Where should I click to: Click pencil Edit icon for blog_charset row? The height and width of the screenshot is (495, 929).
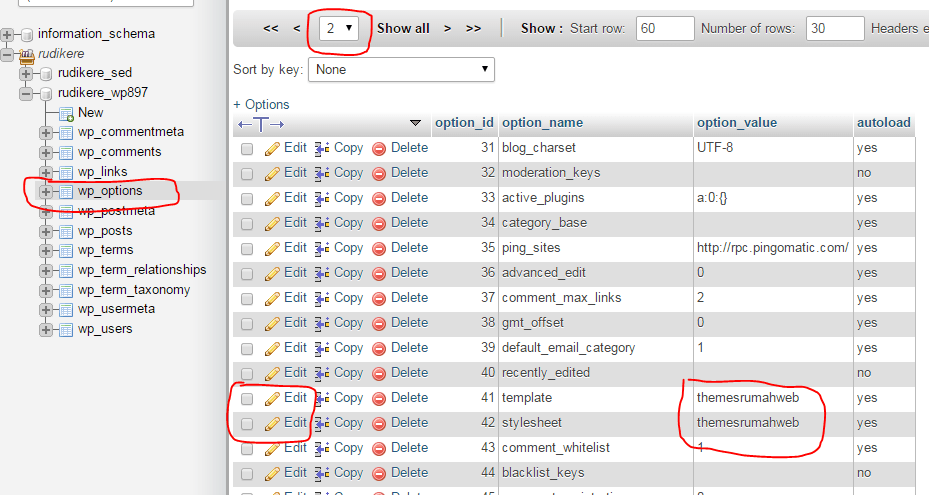[273, 149]
